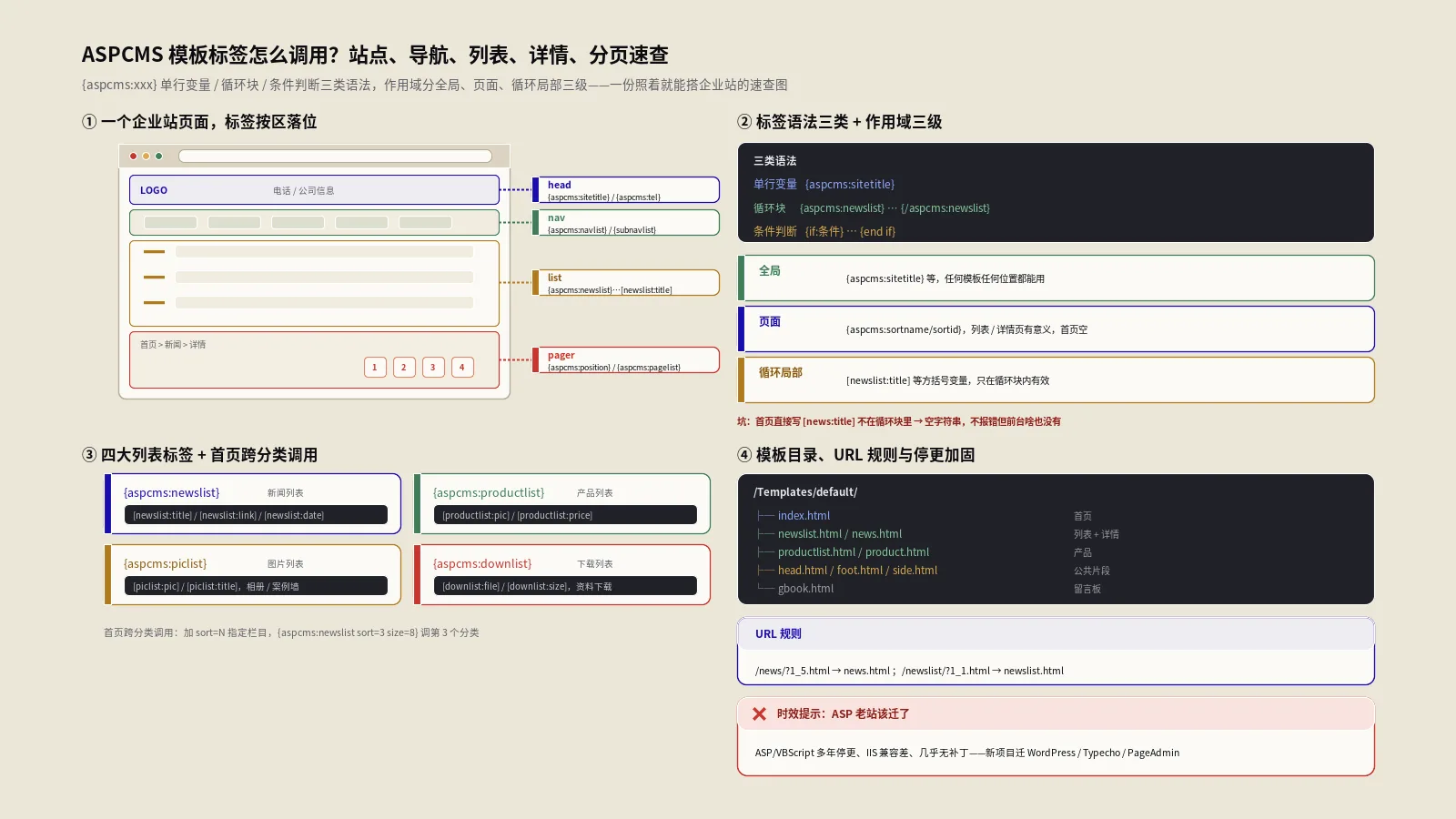This screenshot has height=819, width=1456.
Task: Click the 首页 > 新闻 > 详情 breadcrumb
Action: click(x=173, y=345)
